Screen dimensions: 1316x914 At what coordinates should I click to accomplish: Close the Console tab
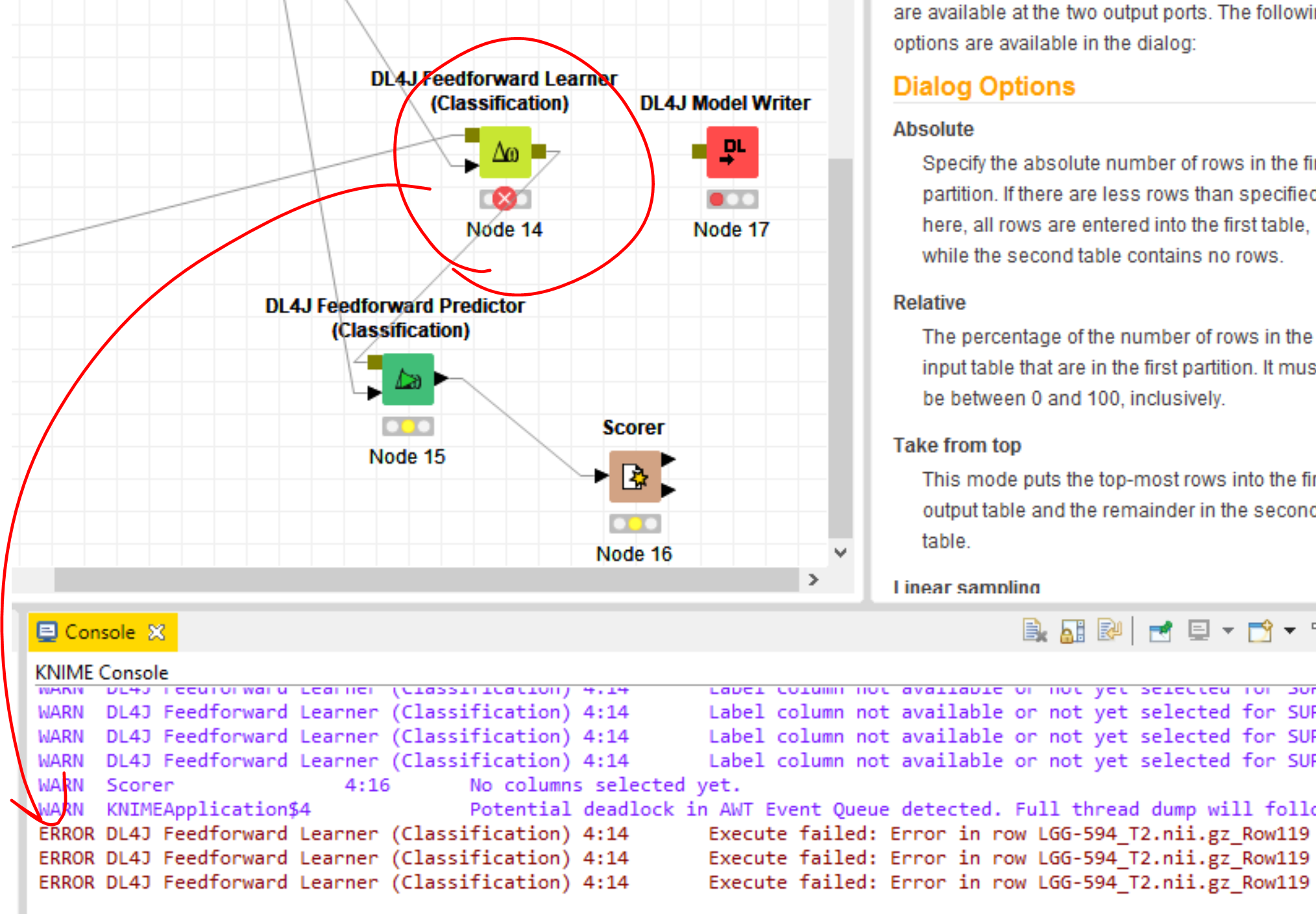point(157,632)
